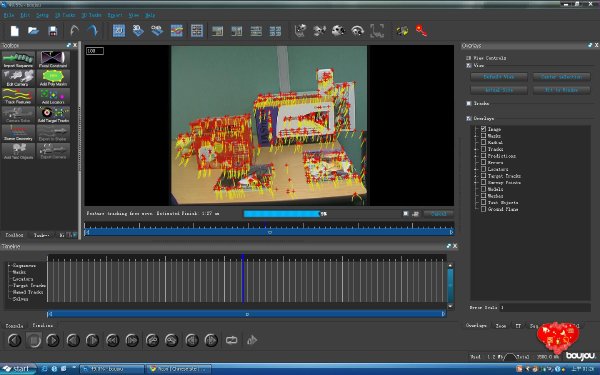
Task: Uncheck the Image overlay checkbox
Action: 484,129
